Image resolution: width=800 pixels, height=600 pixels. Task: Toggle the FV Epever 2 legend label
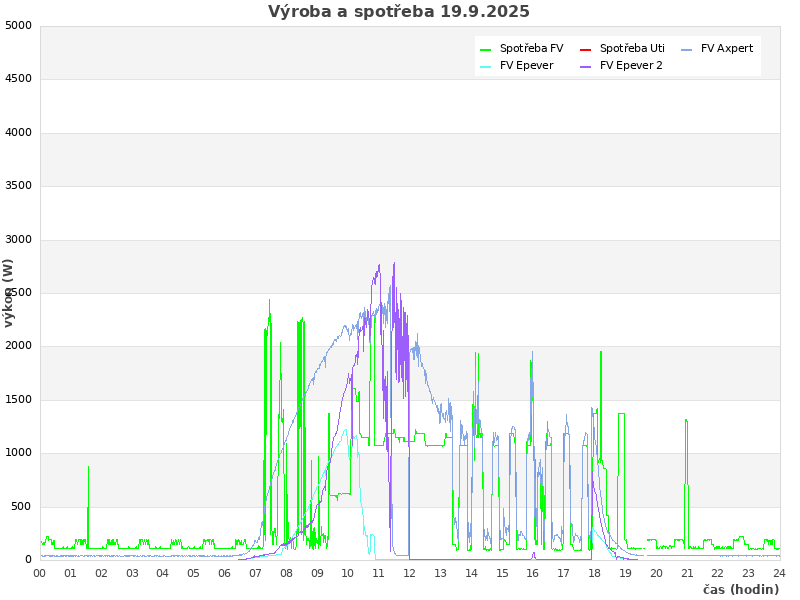631,65
